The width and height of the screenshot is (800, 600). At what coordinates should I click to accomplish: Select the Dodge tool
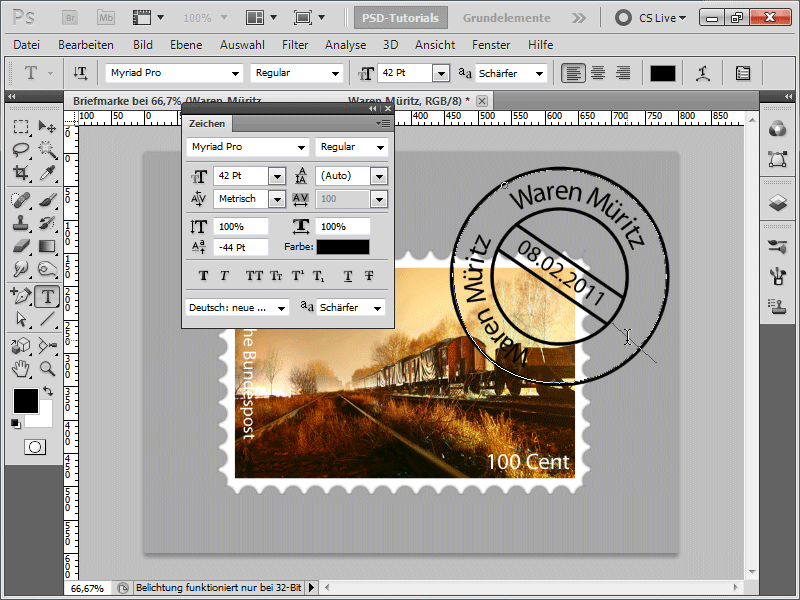pyautogui.click(x=47, y=269)
